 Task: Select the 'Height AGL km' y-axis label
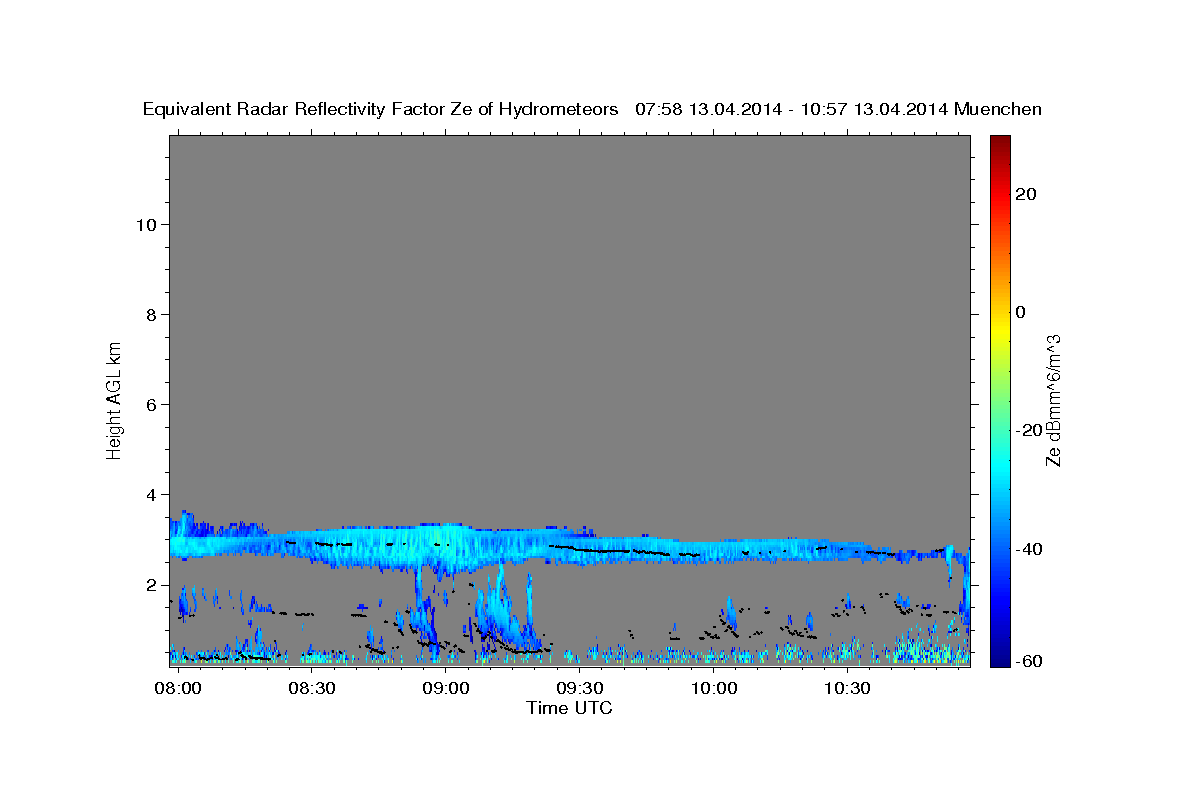tap(115, 399)
